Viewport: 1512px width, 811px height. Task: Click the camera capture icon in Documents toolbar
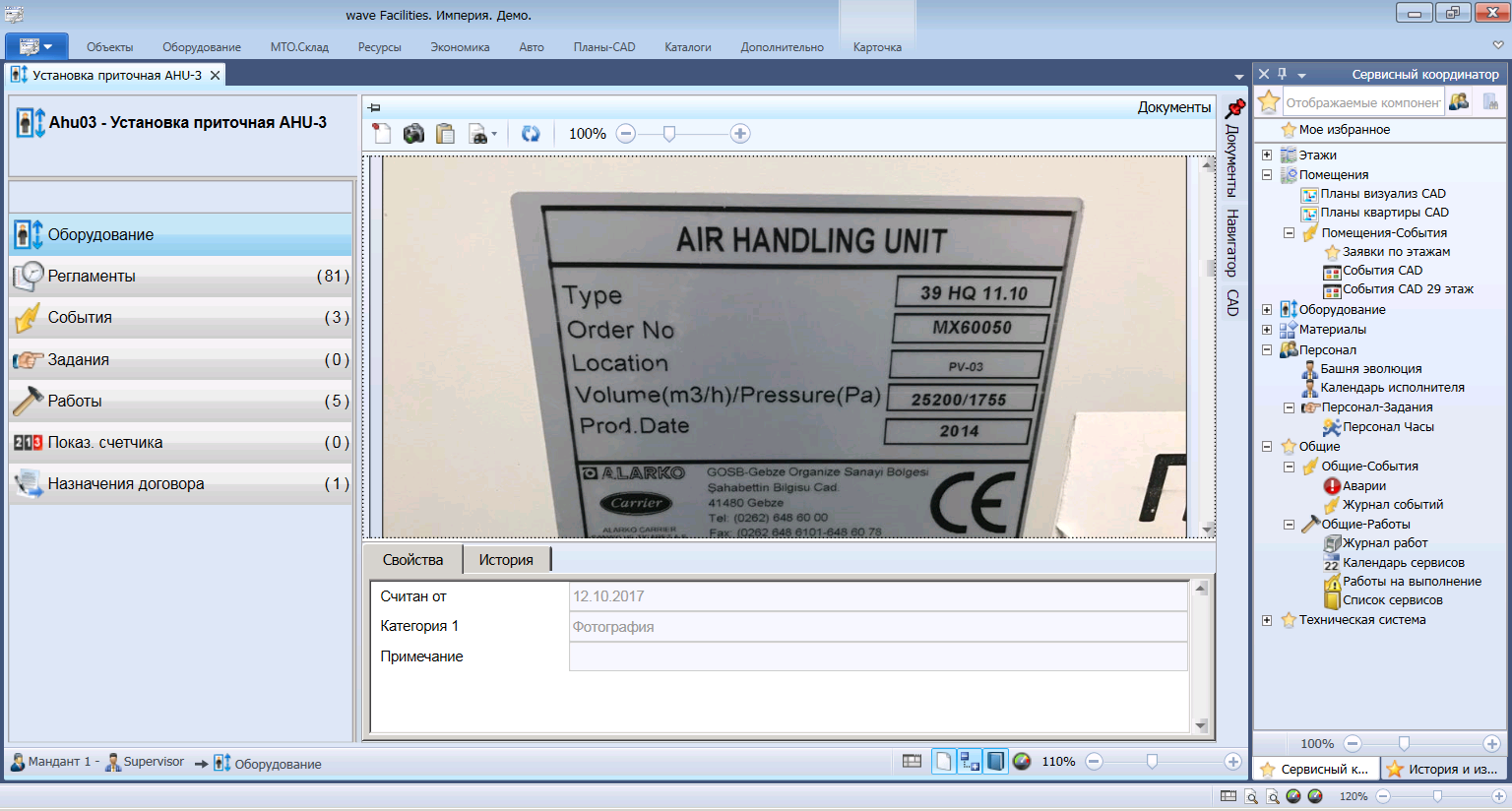(x=413, y=134)
